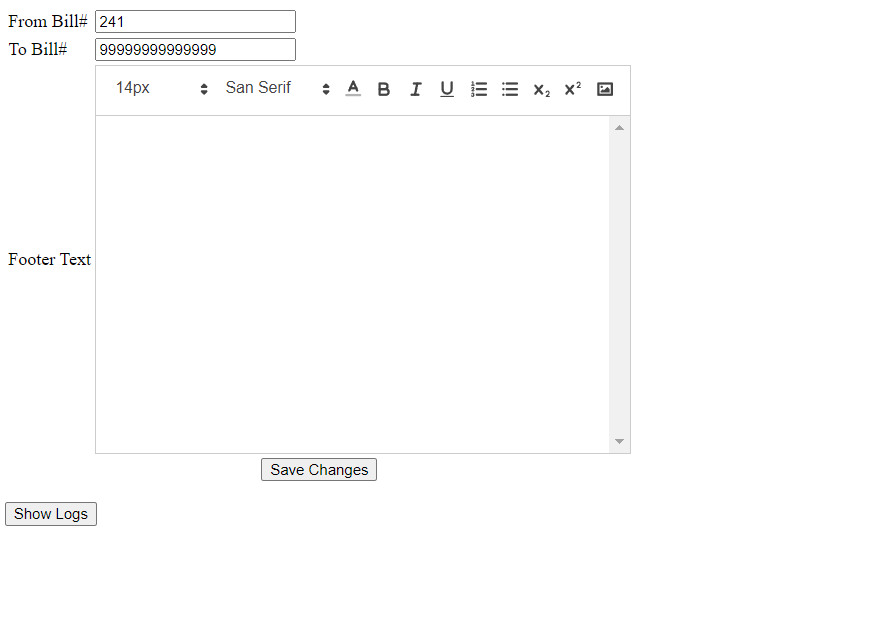Click inside the Footer Text editing area

click(x=350, y=280)
